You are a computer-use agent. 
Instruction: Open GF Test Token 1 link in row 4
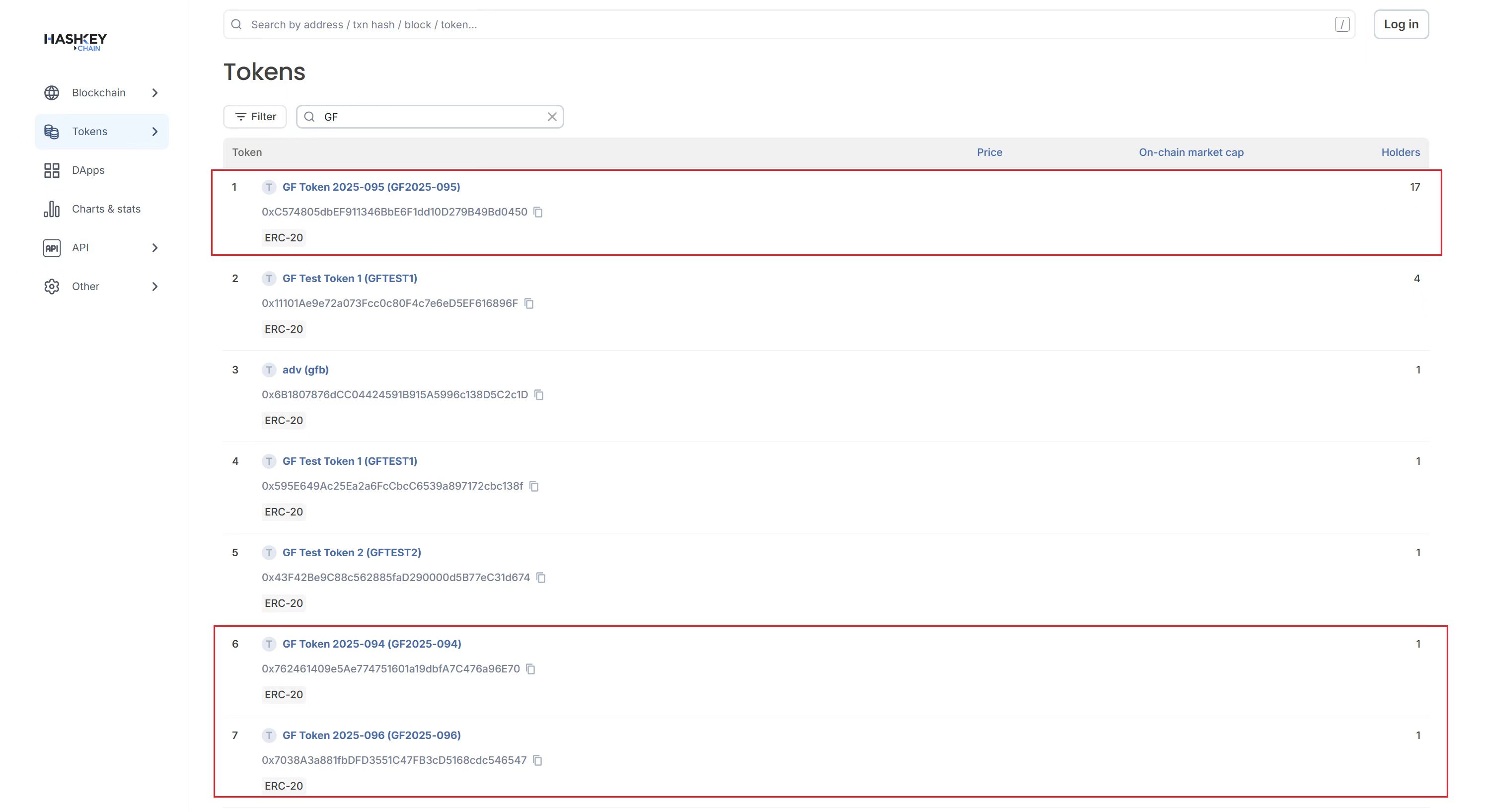pyautogui.click(x=350, y=461)
